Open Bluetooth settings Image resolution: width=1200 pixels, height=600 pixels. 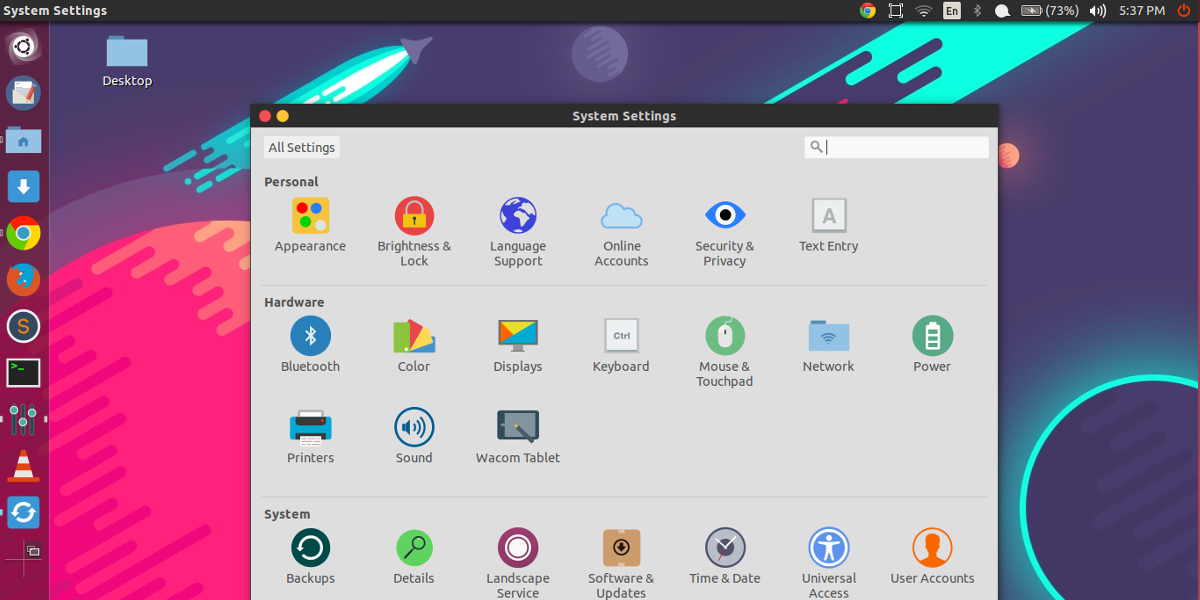[x=310, y=345]
